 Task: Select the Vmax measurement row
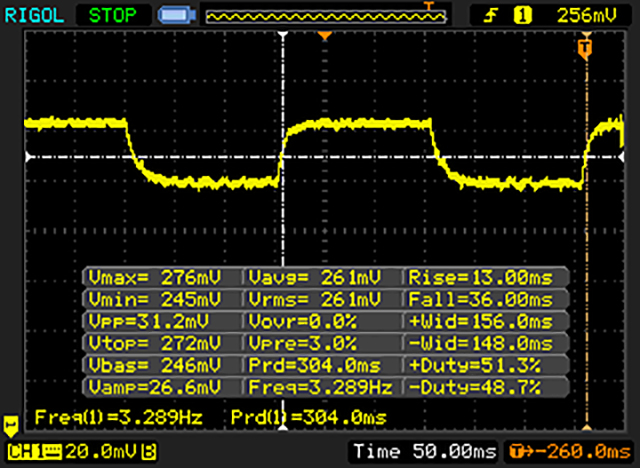coord(162,277)
